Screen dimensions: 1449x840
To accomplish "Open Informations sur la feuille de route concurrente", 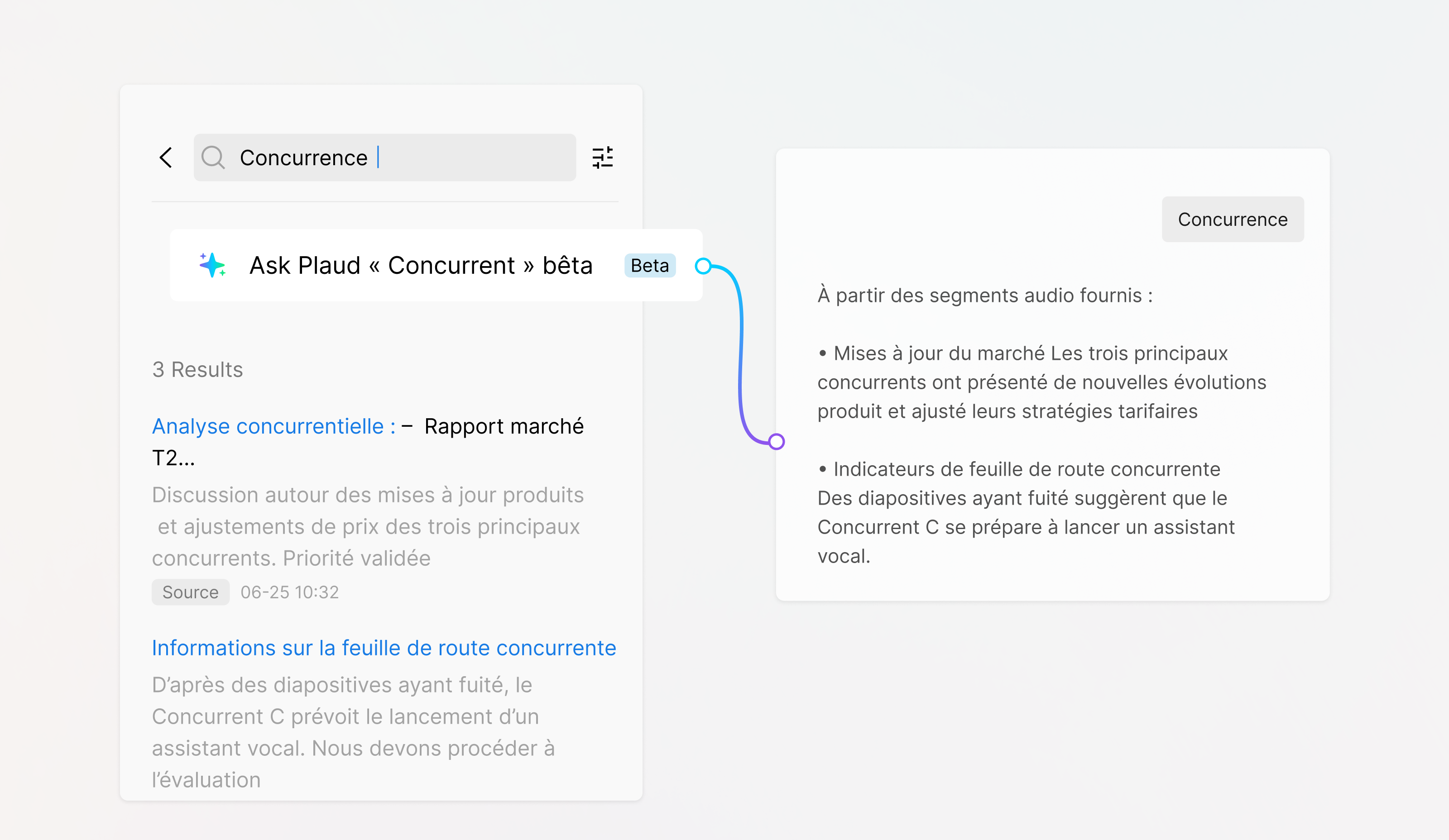I will pyautogui.click(x=384, y=648).
